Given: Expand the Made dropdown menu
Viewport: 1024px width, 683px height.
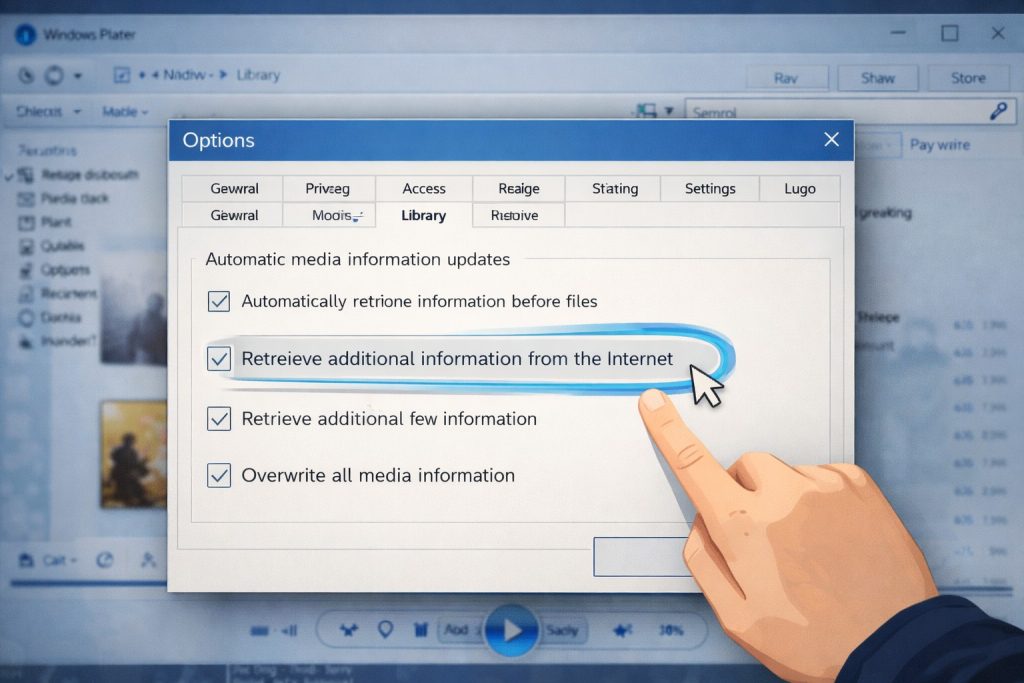Looking at the screenshot, I should 125,112.
